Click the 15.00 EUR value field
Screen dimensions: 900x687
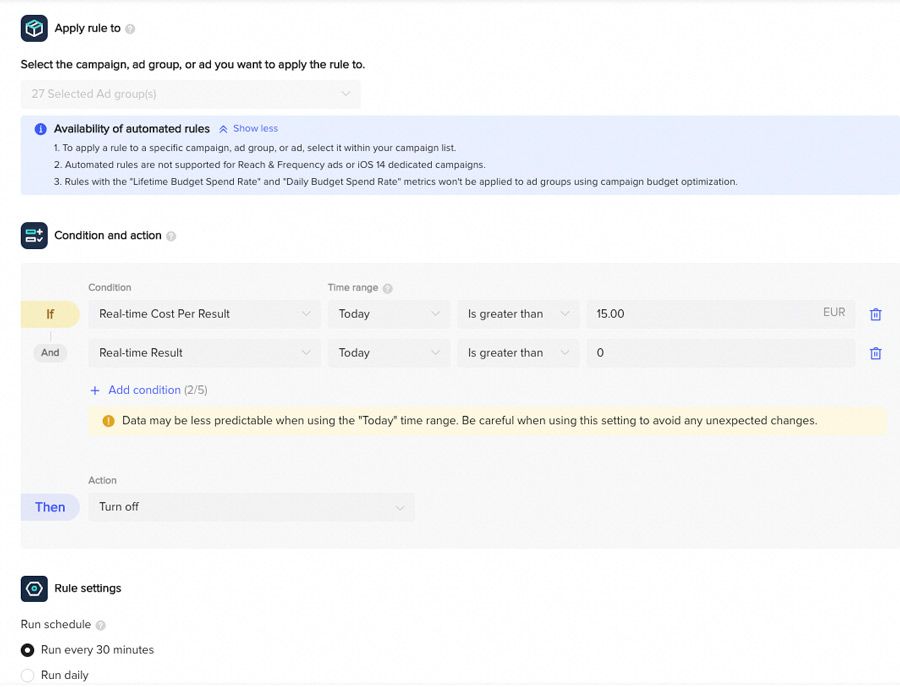click(700, 314)
